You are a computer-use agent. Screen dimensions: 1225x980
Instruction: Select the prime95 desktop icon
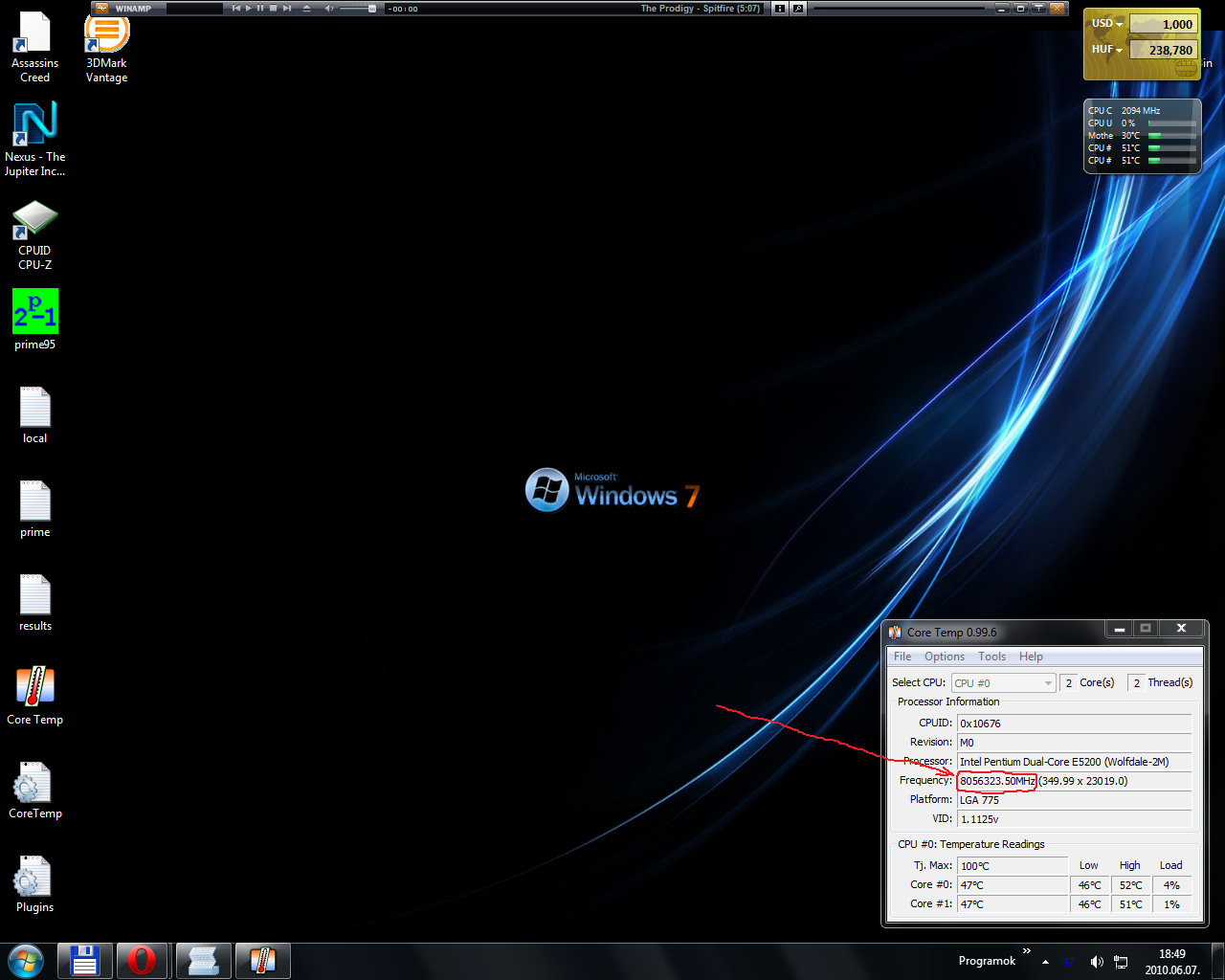click(x=34, y=320)
